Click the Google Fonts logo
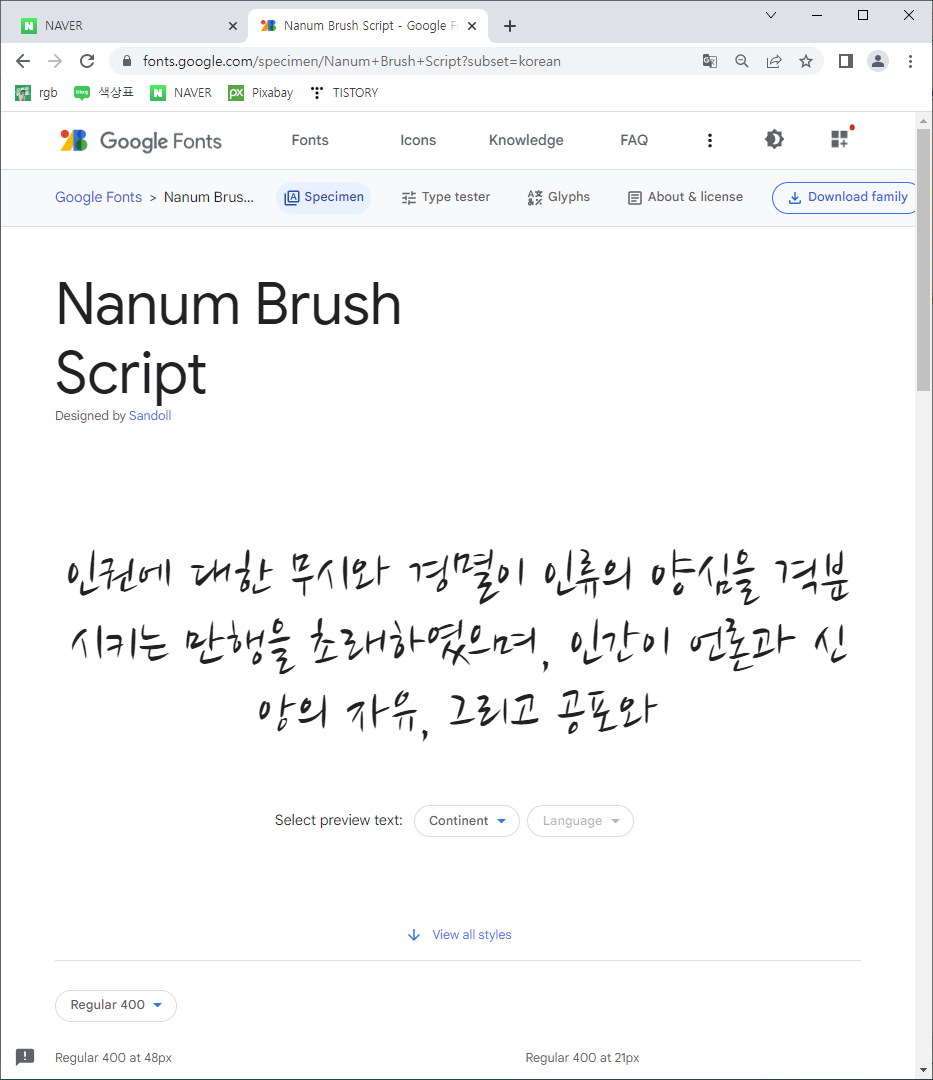The width and height of the screenshot is (933, 1080). pyautogui.click(x=140, y=141)
